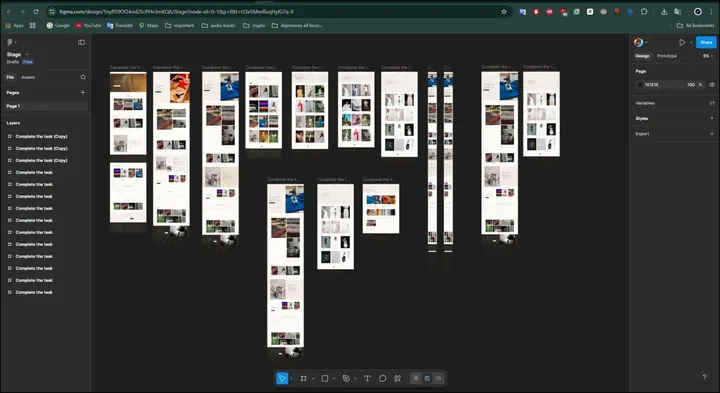Open the Google bookmark
720x393 pixels.
58,25
